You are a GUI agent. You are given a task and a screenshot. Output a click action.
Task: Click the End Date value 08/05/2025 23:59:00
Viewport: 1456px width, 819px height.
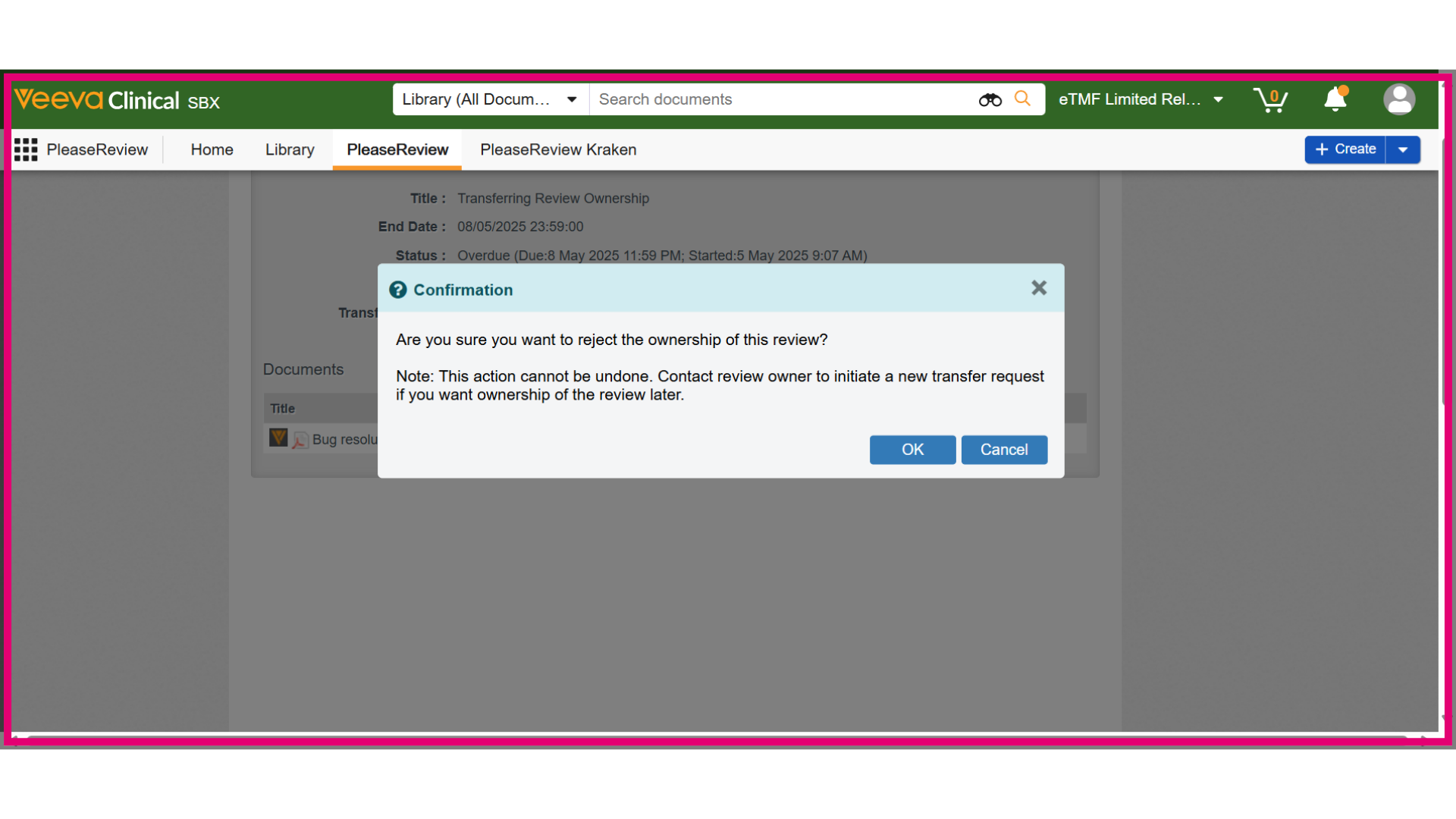(x=520, y=227)
